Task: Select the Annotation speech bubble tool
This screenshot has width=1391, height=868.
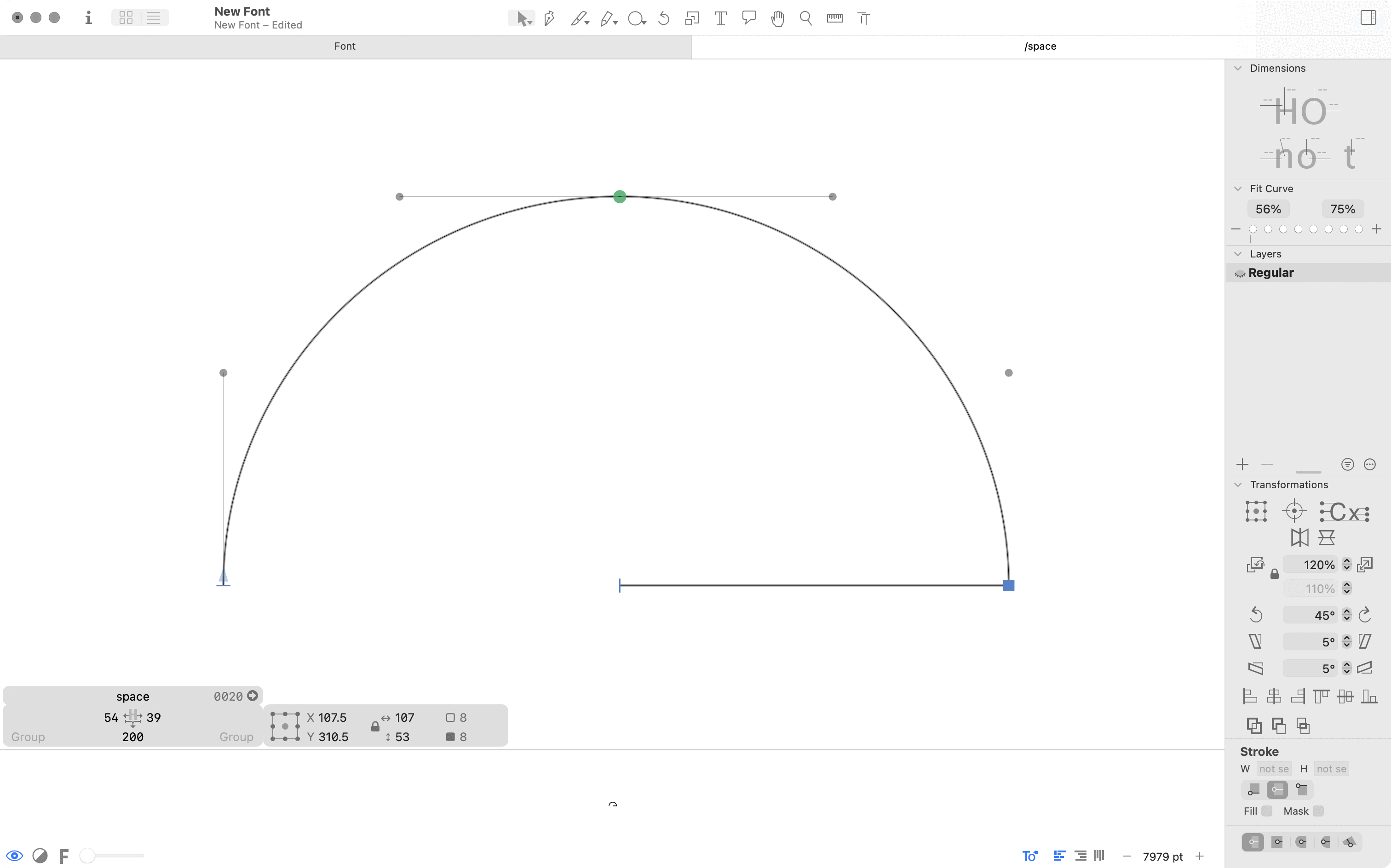Action: tap(749, 18)
